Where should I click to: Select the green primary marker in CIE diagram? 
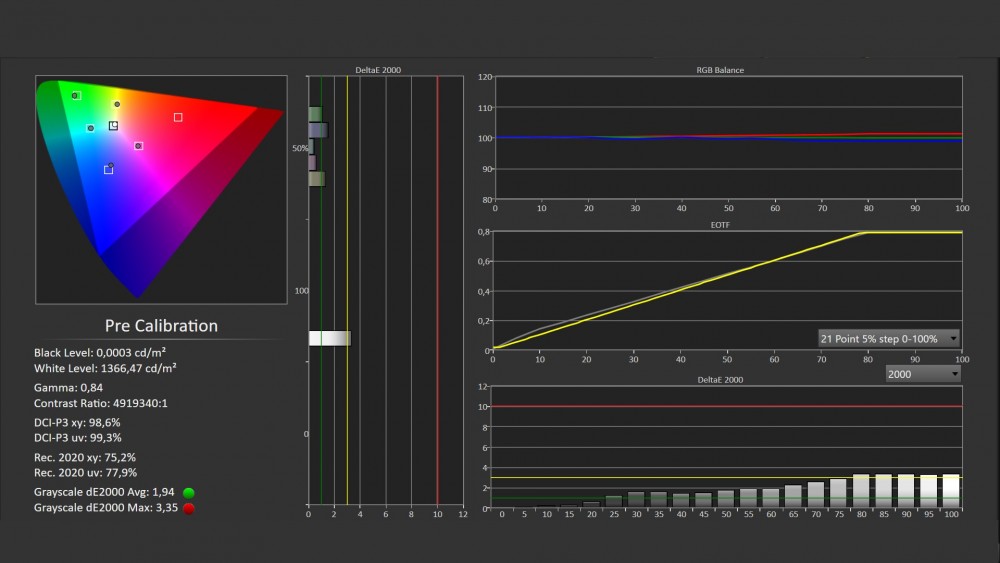(x=75, y=96)
